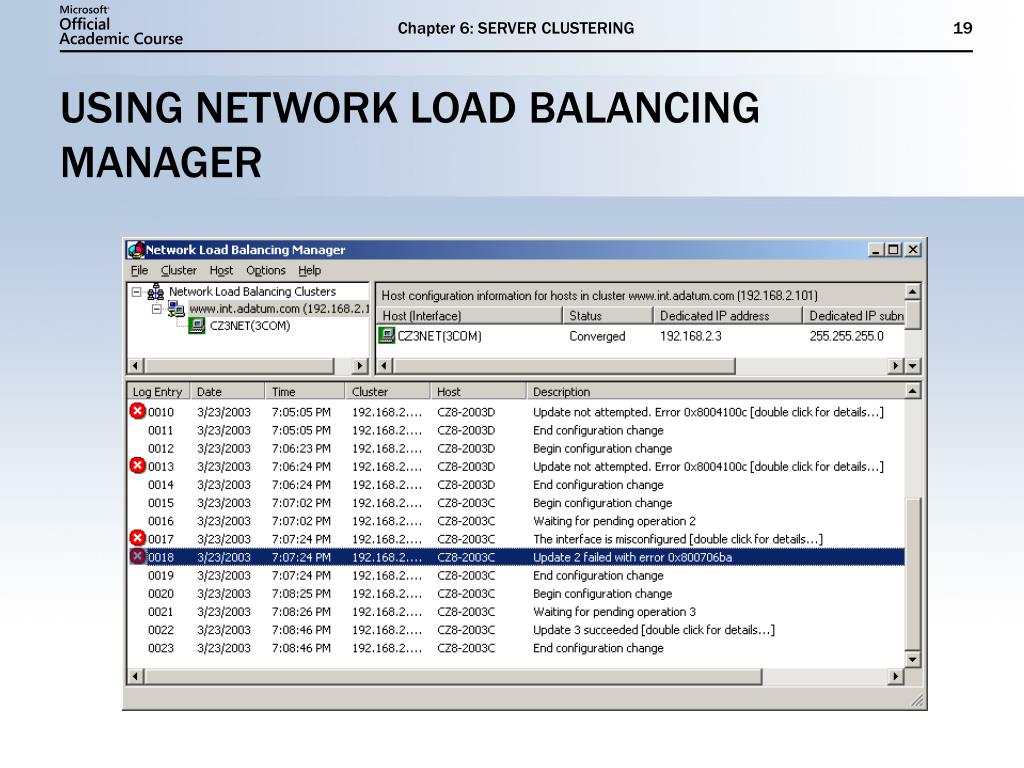Click log pane left scroll arrow
Viewport: 1024px width, 768px height.
[x=135, y=677]
